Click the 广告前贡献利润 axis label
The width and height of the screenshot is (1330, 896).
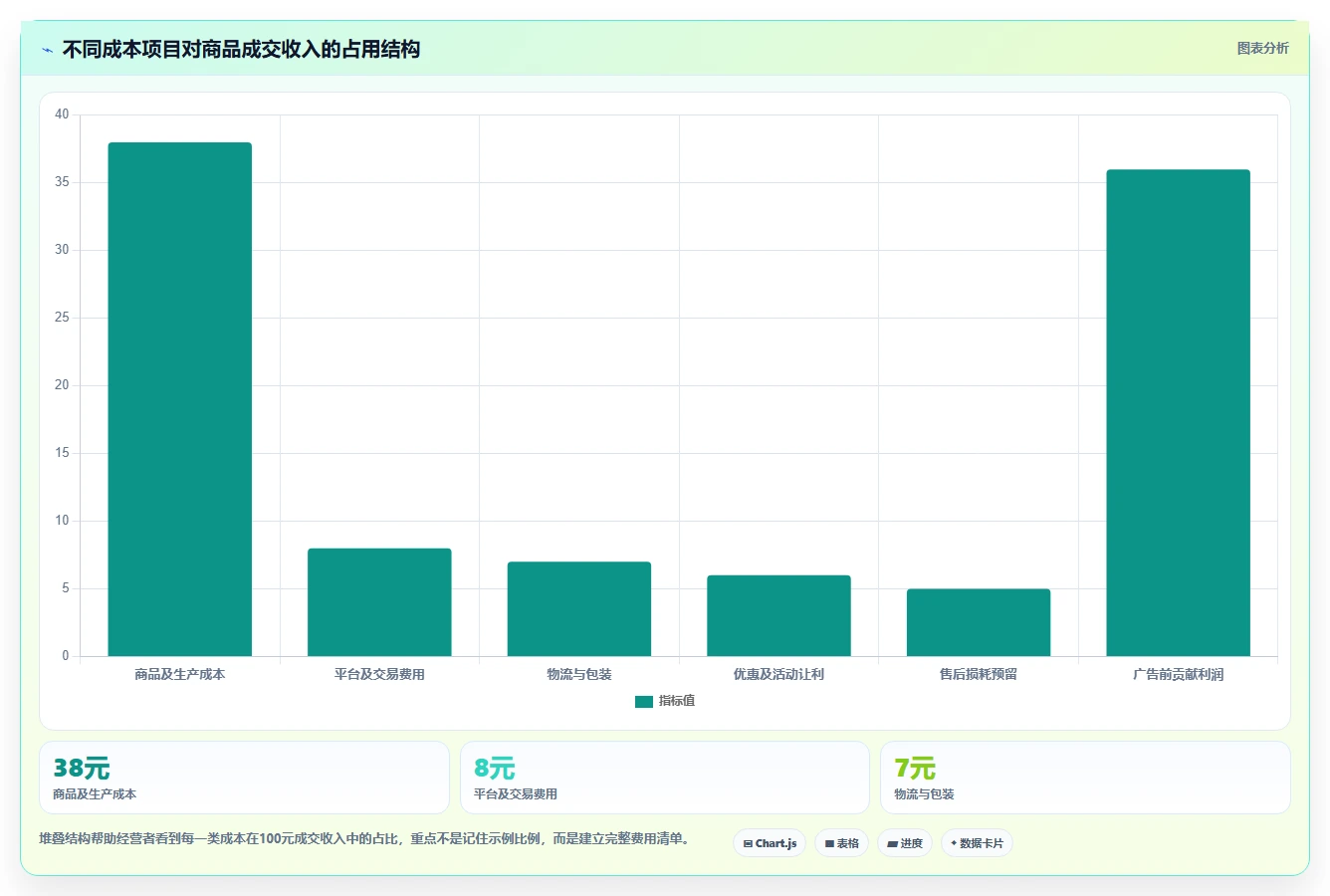[x=1178, y=675]
